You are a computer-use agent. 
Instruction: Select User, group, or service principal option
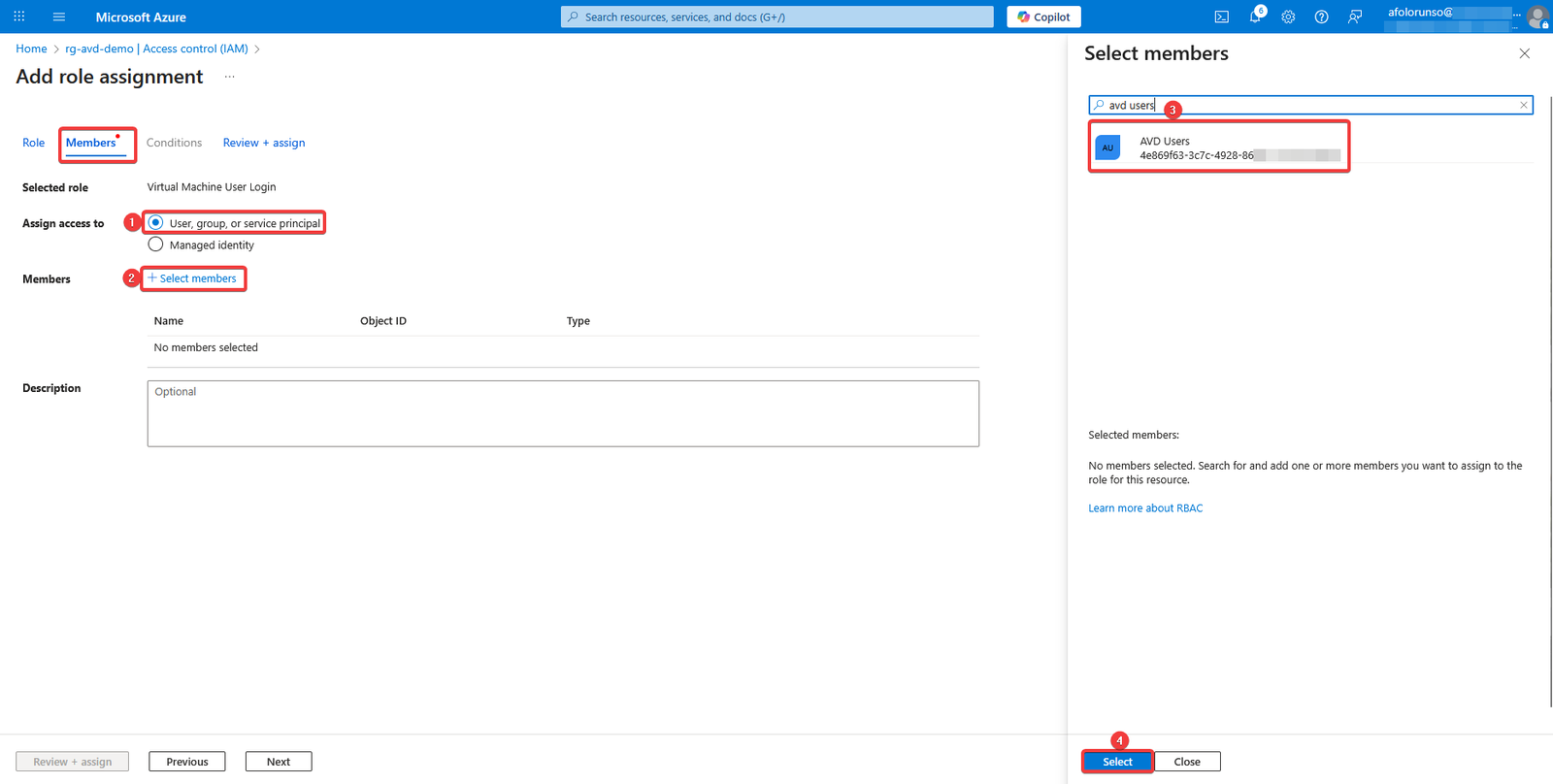(x=155, y=223)
